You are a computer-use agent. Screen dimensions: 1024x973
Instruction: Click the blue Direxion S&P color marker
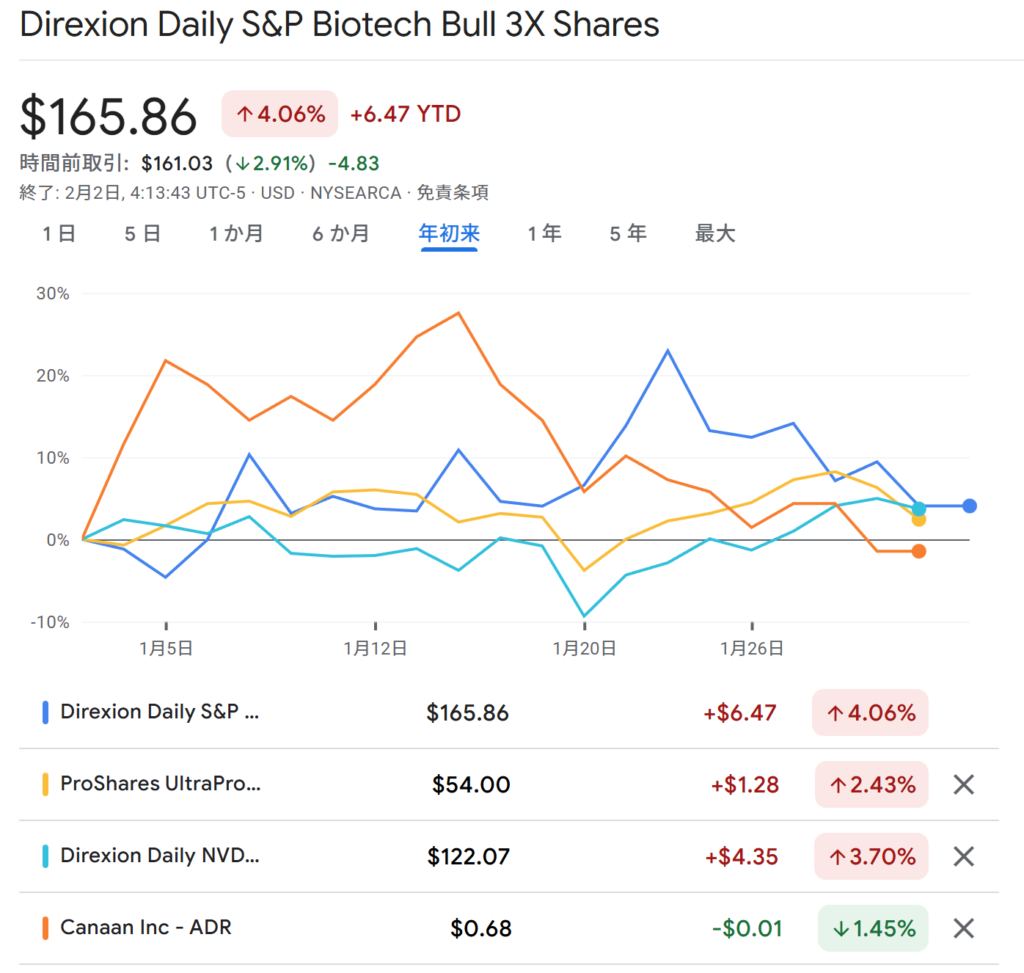[x=45, y=713]
